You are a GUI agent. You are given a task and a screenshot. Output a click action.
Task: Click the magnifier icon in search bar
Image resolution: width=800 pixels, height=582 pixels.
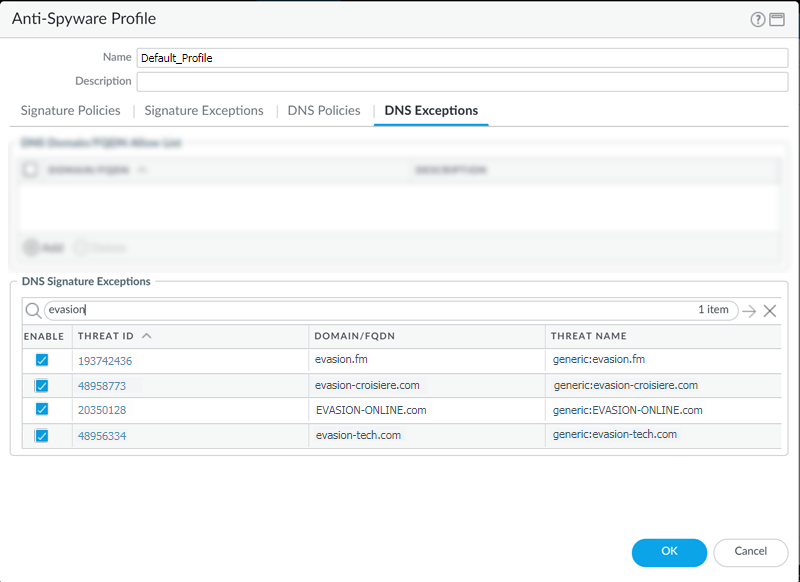pyautogui.click(x=33, y=311)
